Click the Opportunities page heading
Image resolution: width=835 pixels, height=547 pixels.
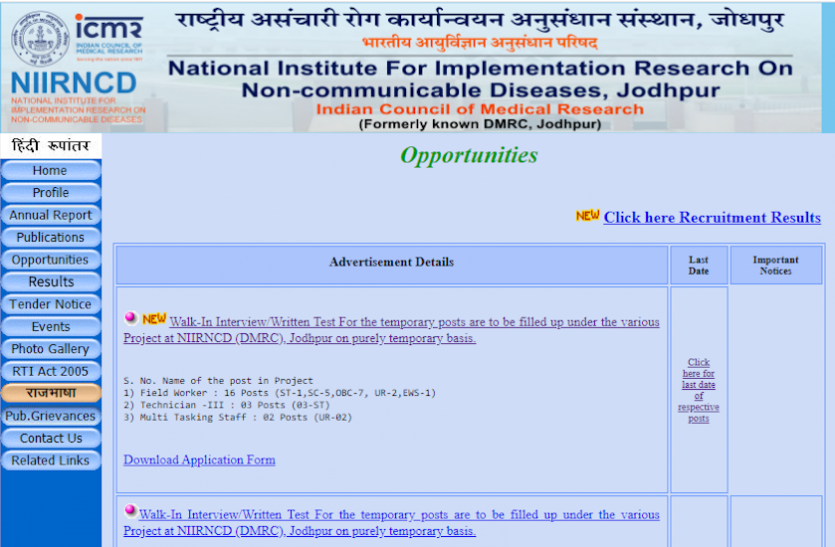[469, 156]
